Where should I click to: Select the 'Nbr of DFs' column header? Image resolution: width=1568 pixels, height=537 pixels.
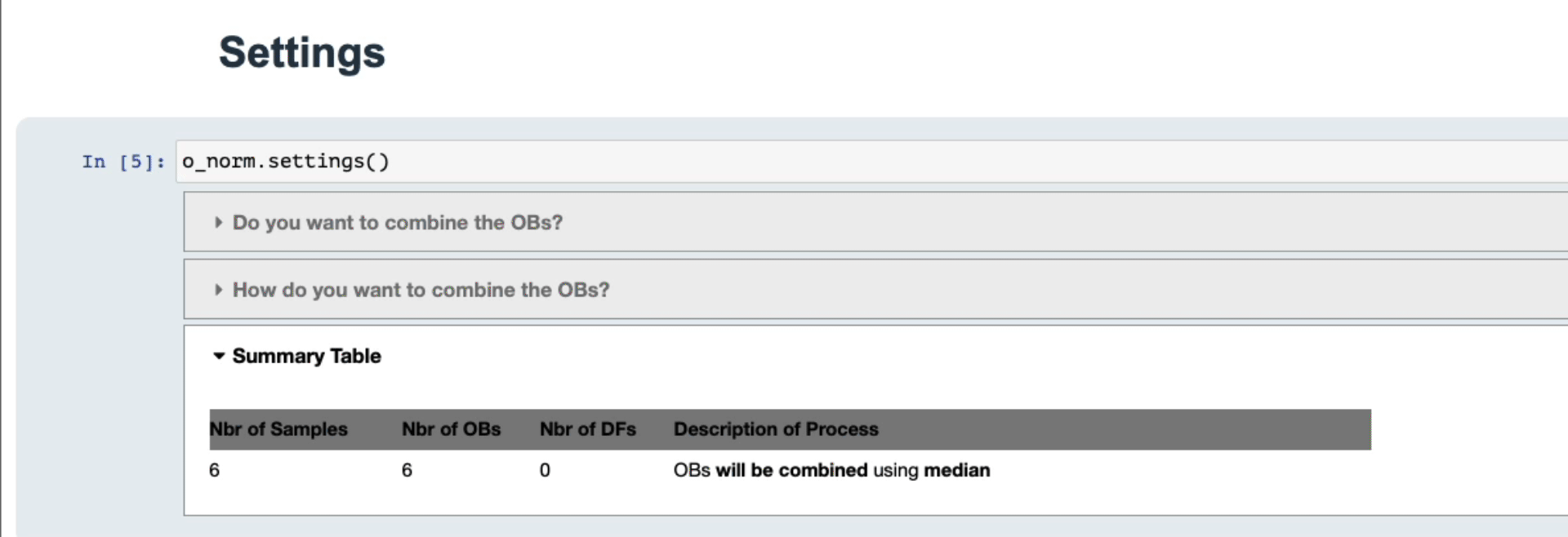[588, 428]
